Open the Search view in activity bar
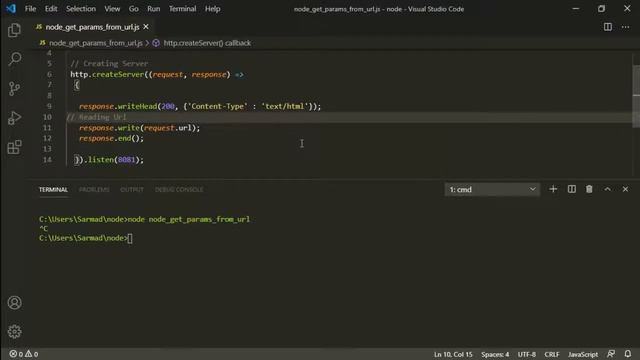The width and height of the screenshot is (640, 360). (14, 59)
